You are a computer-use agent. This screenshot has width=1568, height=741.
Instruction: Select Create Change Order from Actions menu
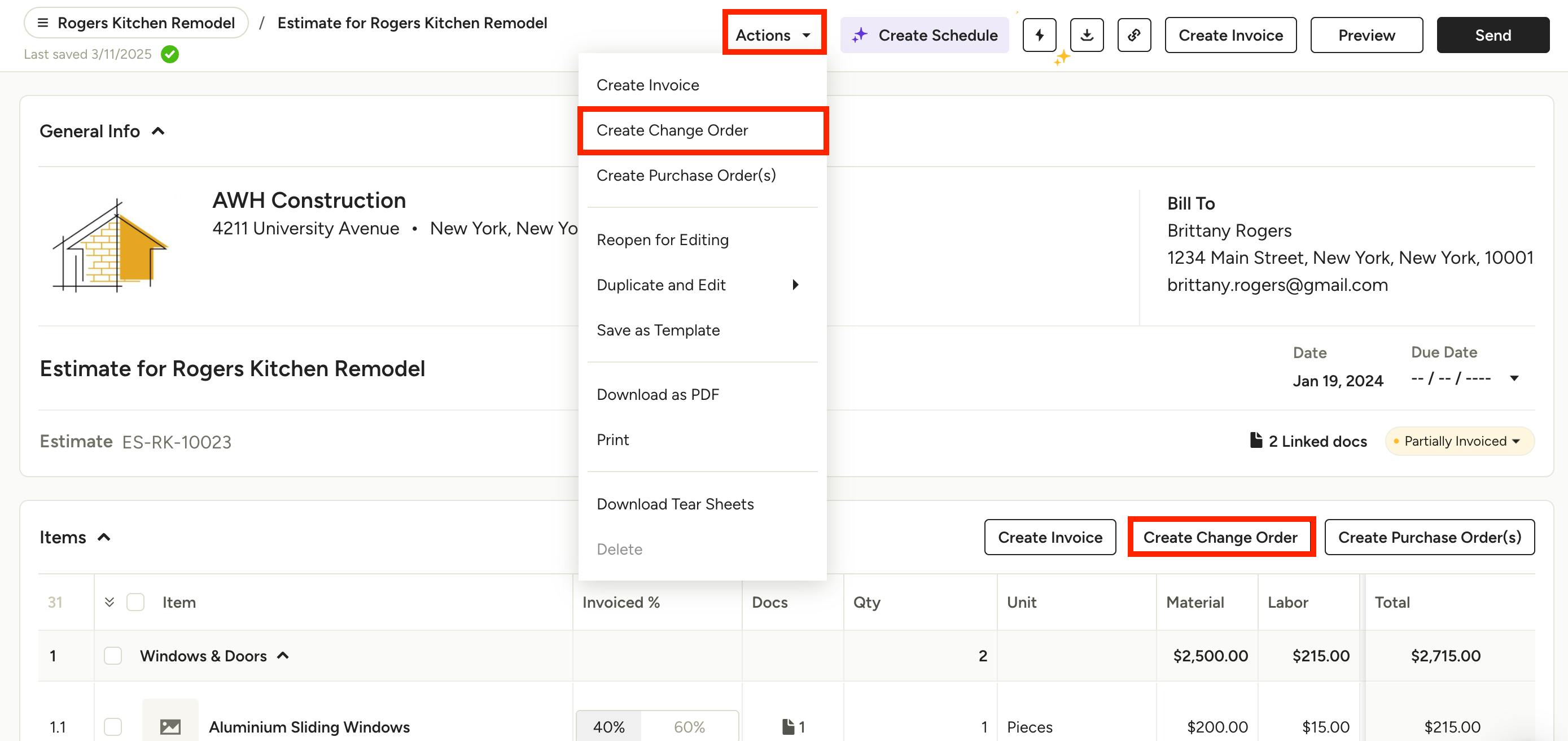pos(672,130)
